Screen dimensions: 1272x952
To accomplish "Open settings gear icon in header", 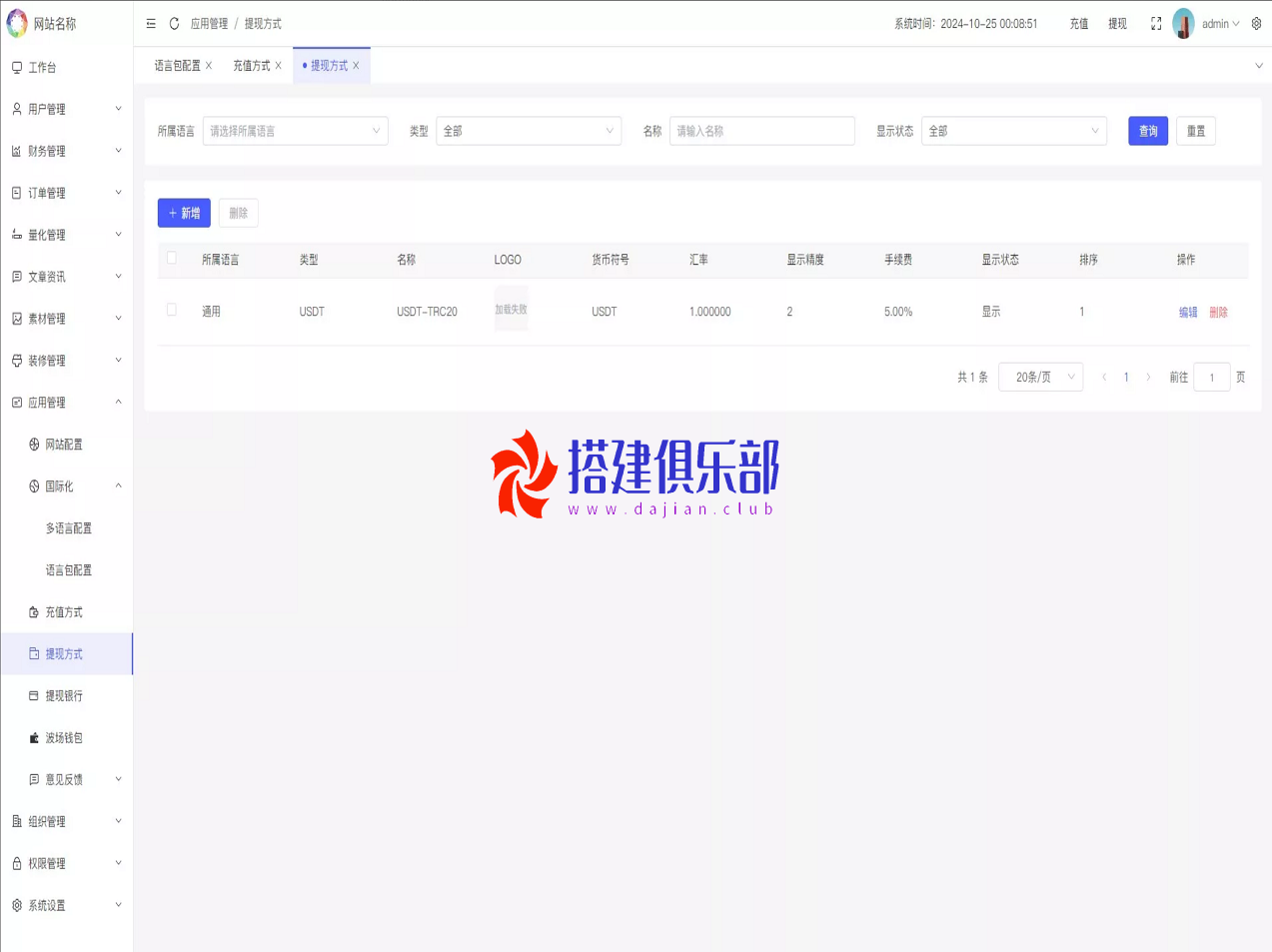I will [x=1257, y=24].
